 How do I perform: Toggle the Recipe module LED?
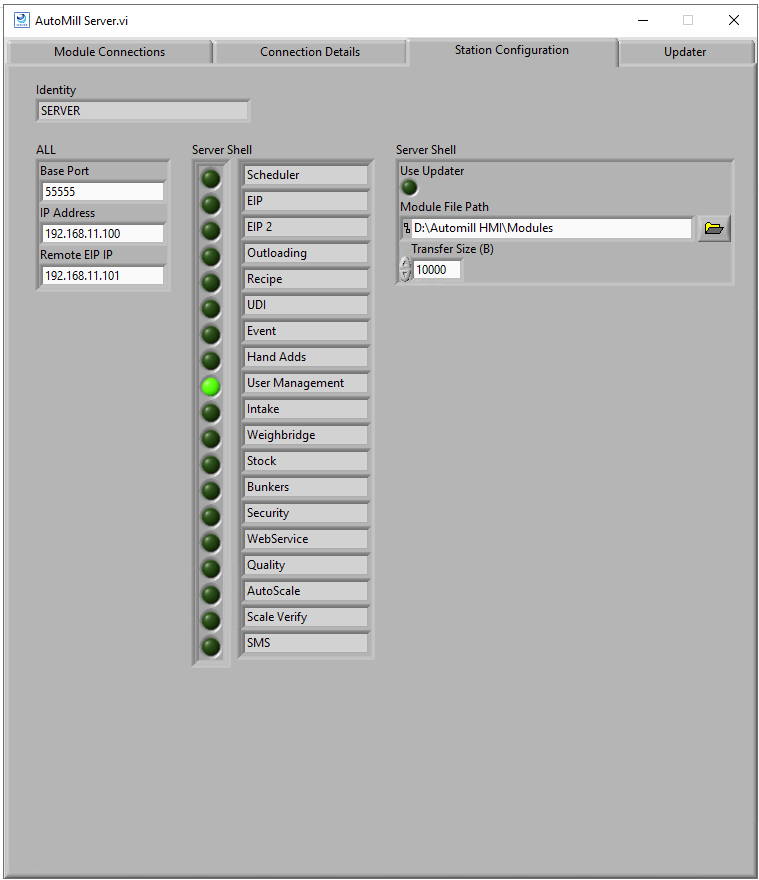(x=211, y=283)
